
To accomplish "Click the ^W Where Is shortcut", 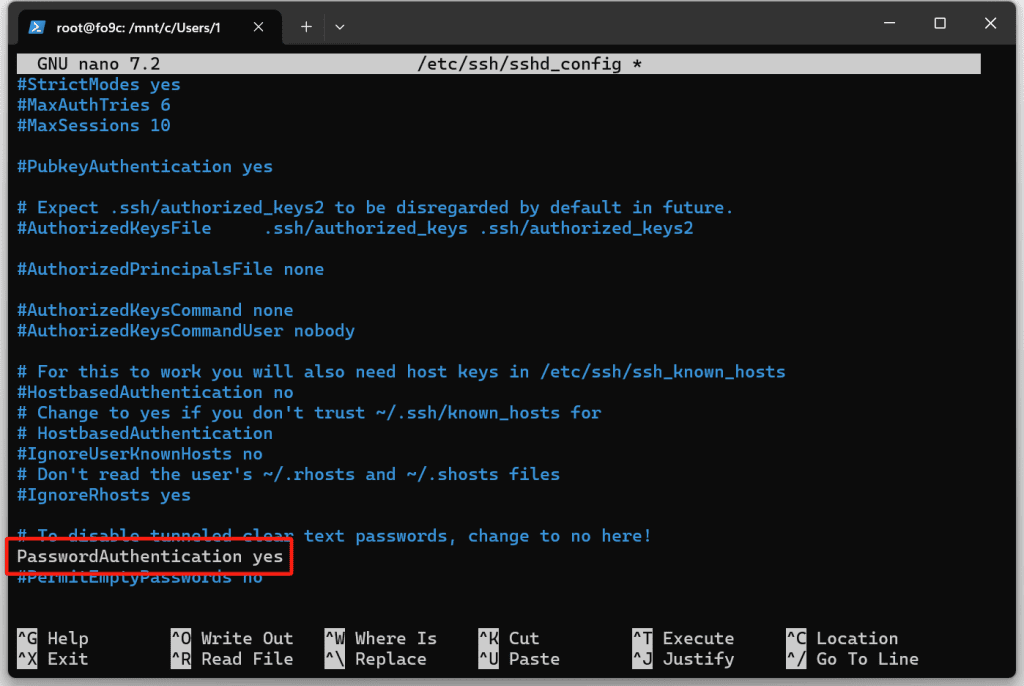I will (x=381, y=638).
